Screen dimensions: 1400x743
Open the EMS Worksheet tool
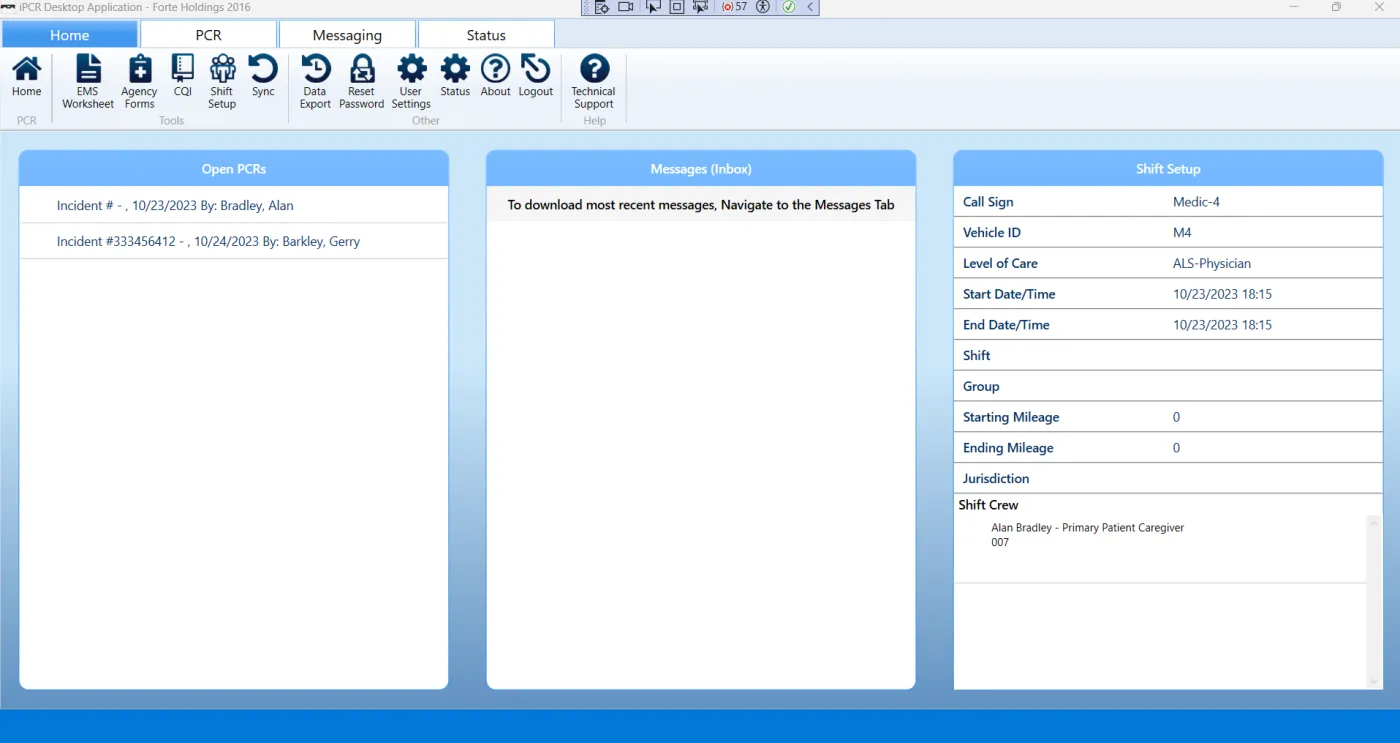tap(88, 82)
